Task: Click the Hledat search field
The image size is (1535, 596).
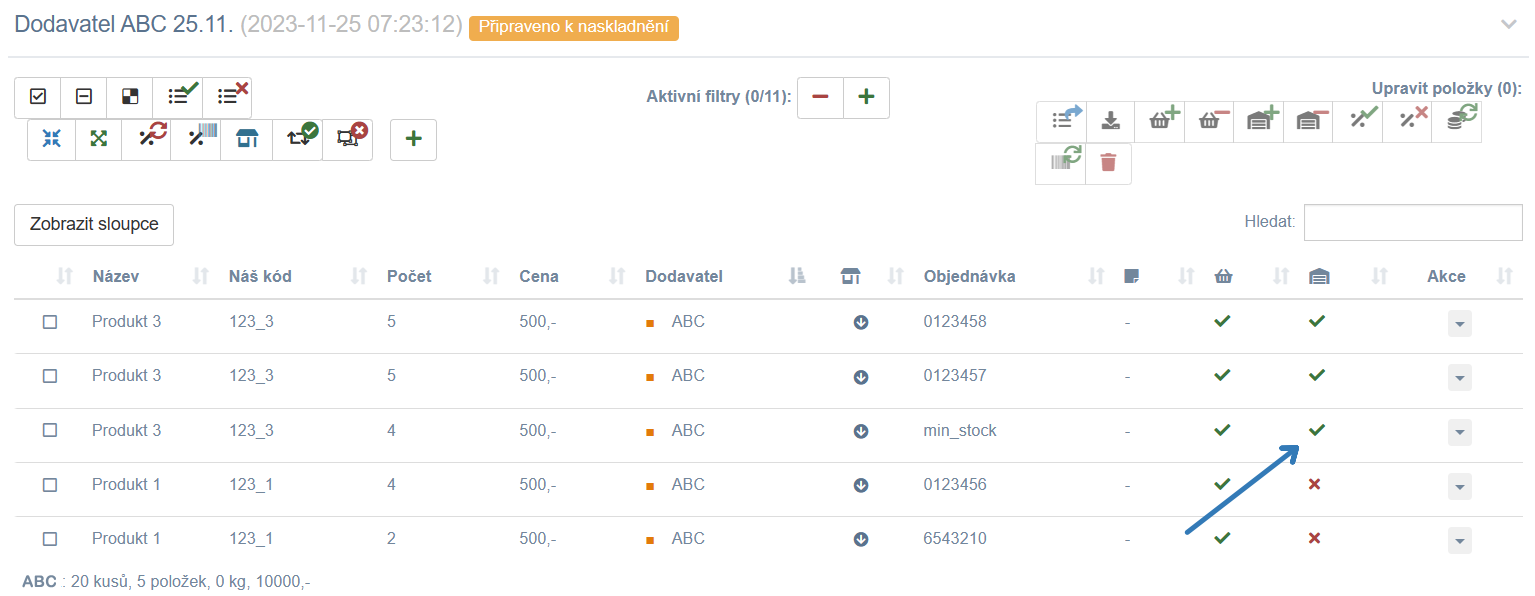Action: click(x=1413, y=223)
